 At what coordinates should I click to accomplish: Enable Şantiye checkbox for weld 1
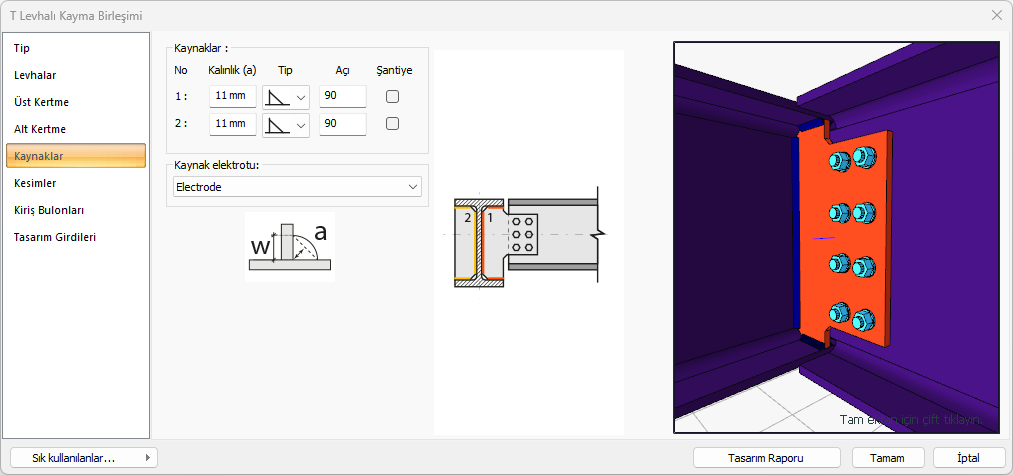[393, 97]
